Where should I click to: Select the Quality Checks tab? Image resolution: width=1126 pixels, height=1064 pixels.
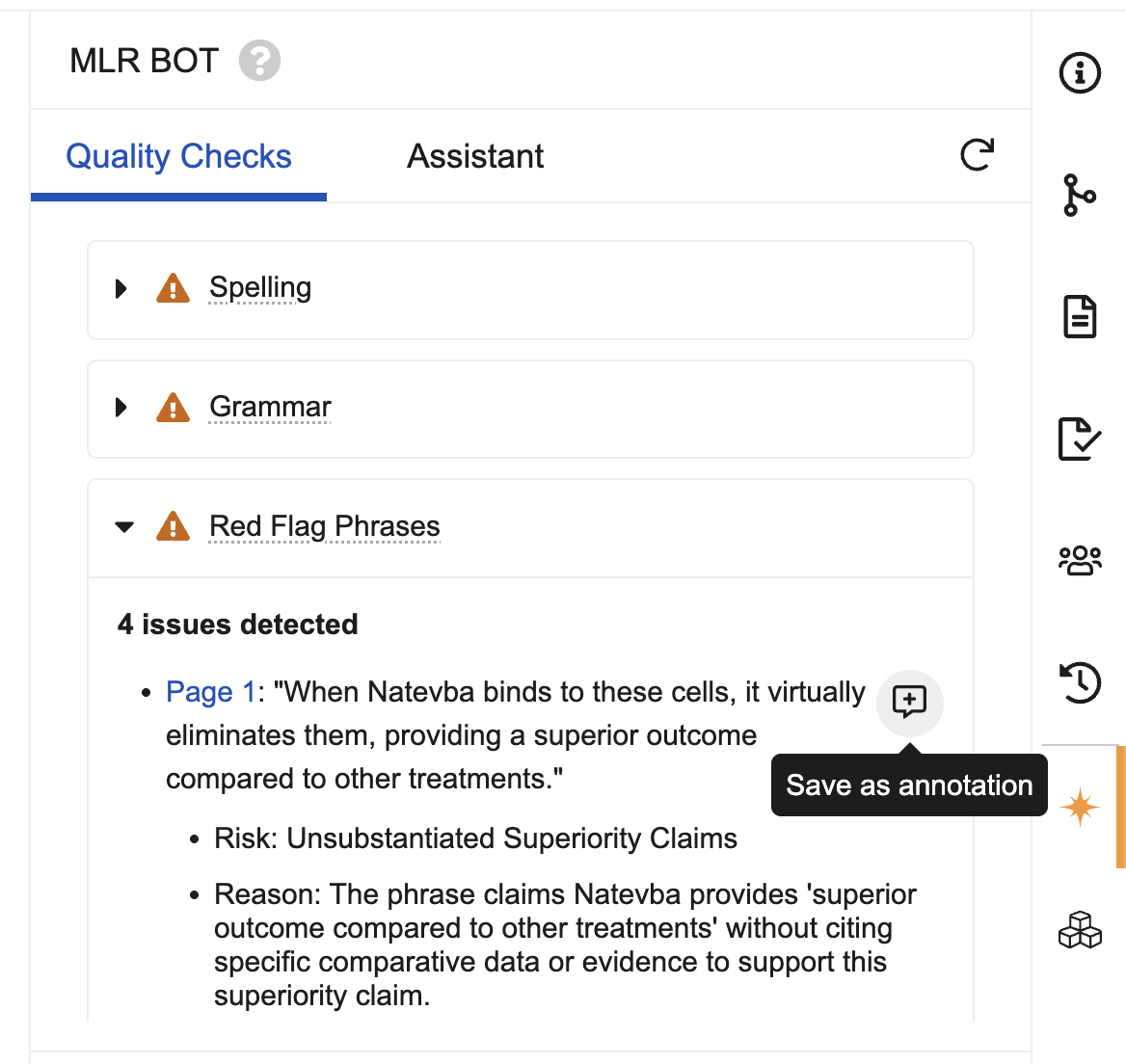pyautogui.click(x=178, y=156)
